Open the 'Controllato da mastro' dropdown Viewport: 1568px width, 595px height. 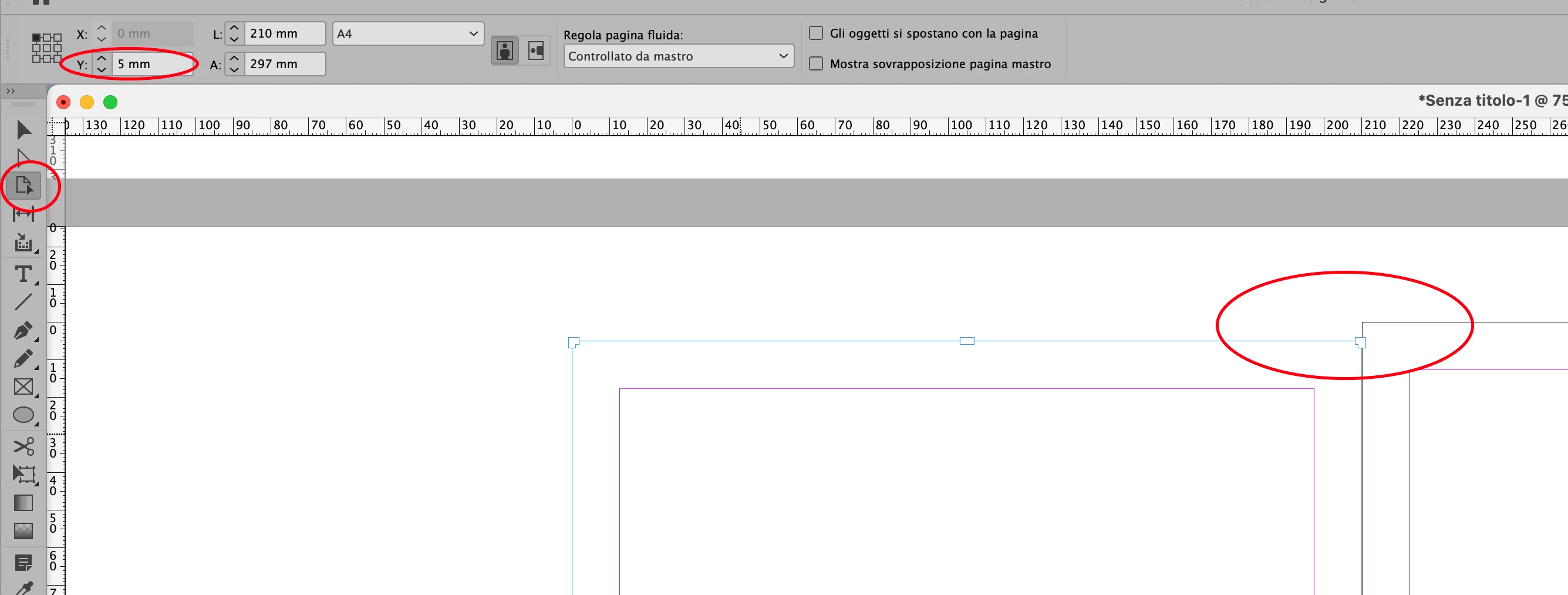[x=679, y=56]
